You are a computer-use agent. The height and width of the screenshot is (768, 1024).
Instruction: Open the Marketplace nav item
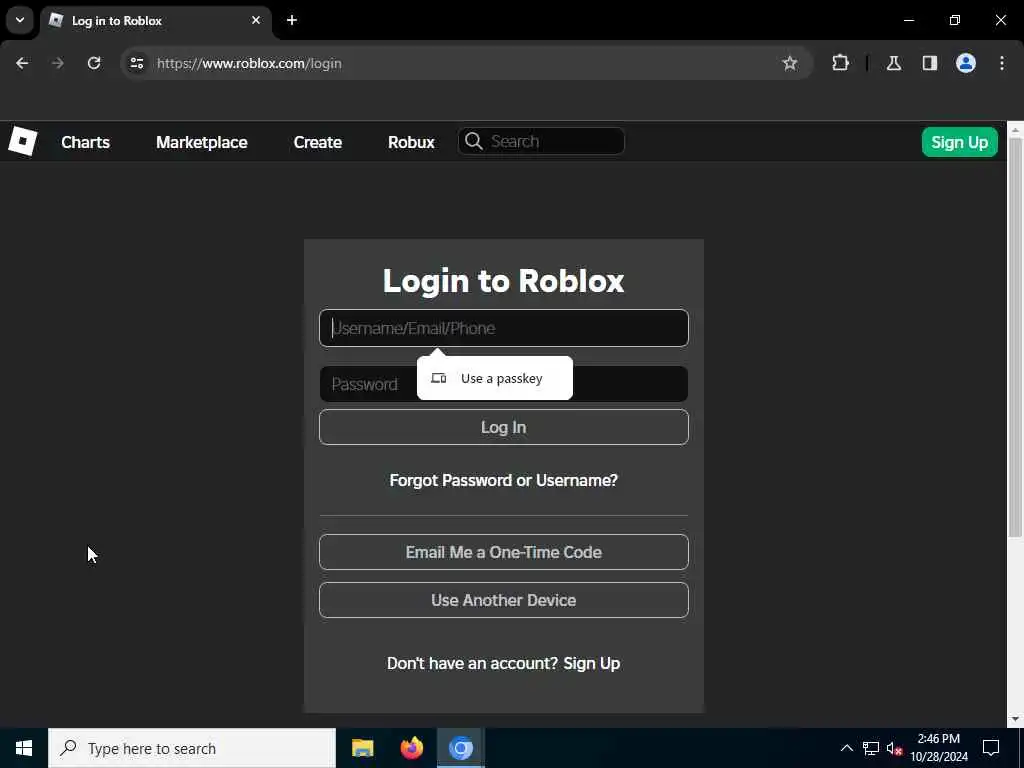[201, 142]
